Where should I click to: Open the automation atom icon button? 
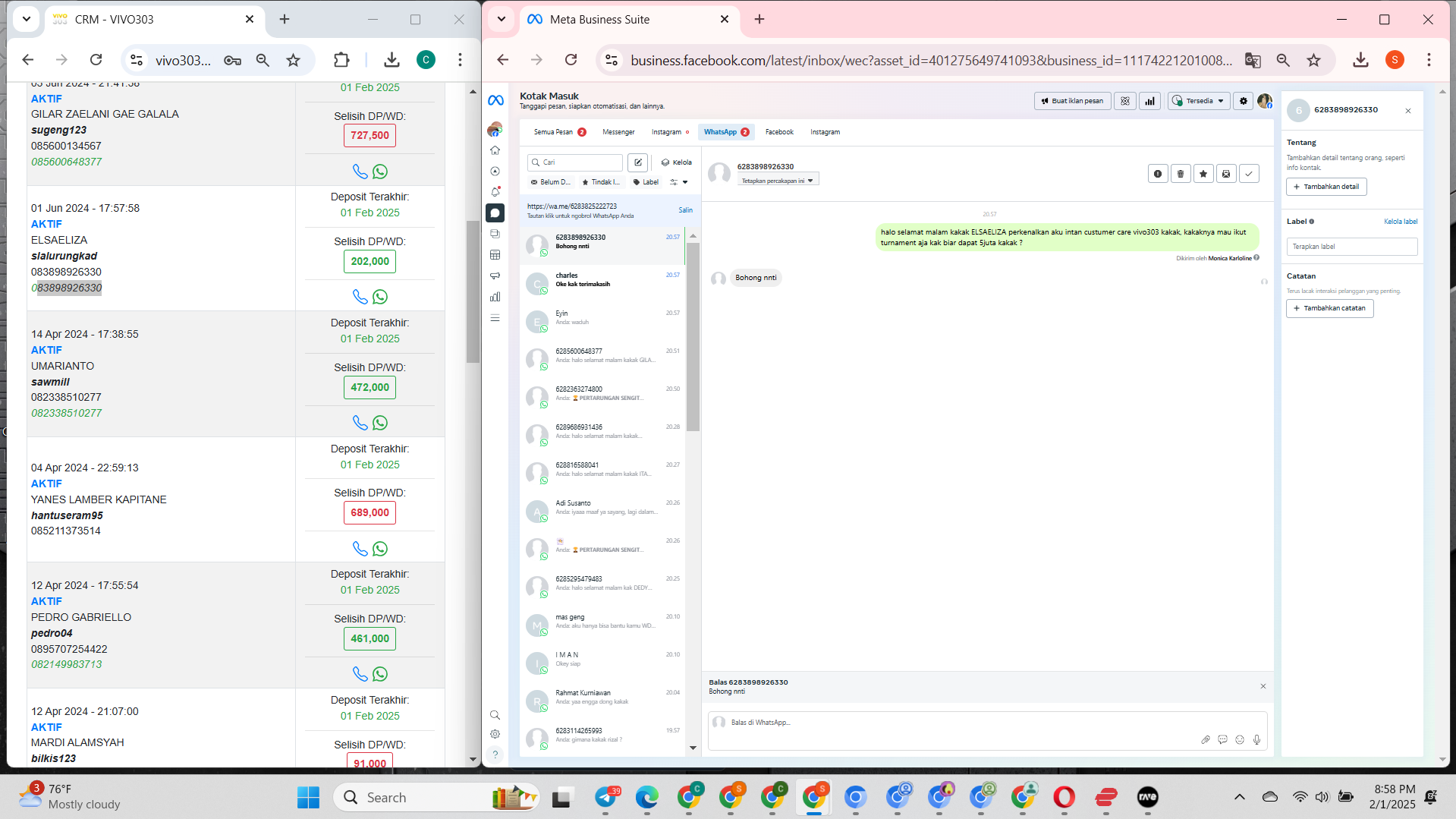(x=1124, y=101)
